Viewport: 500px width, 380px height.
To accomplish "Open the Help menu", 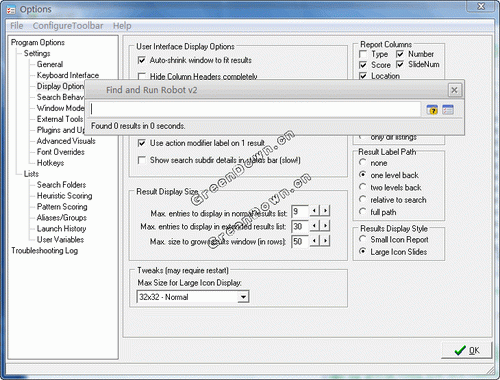I will (x=122, y=26).
